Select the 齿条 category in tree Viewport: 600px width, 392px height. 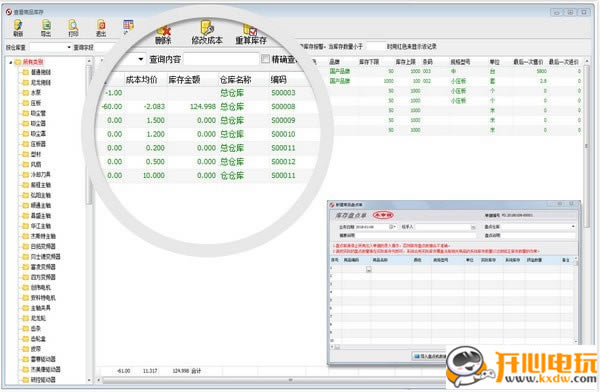pyautogui.click(x=36, y=328)
